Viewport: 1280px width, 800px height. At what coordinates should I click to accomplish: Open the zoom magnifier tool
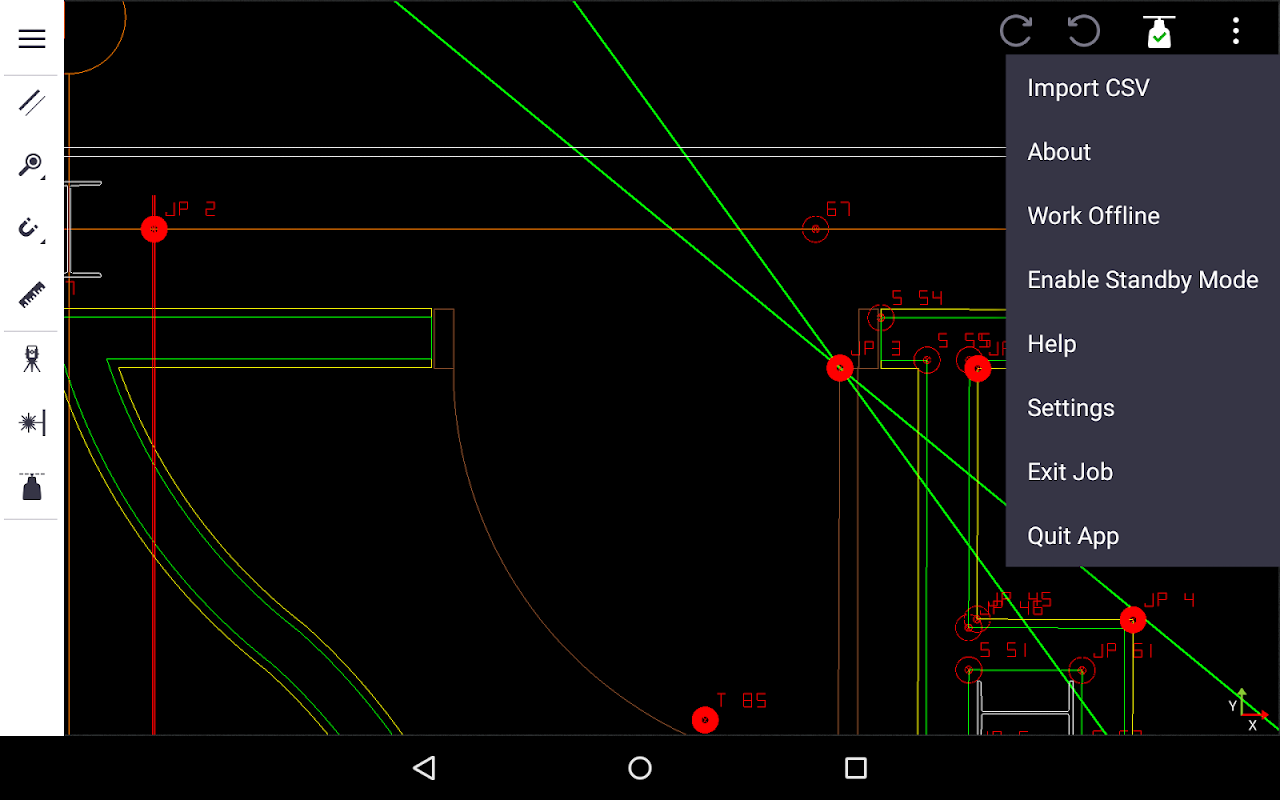click(32, 165)
